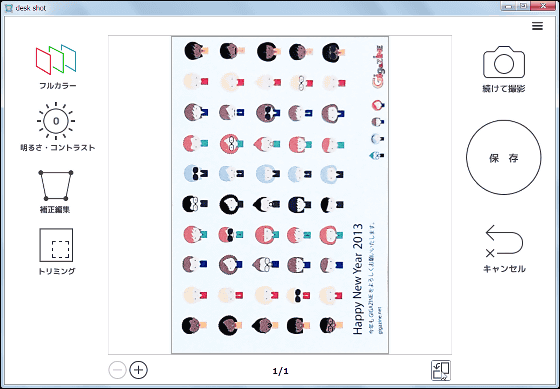Screen dimensions: 560x389
Task: Open the 明るさ・コントラスト brightness setting
Action: (56, 121)
